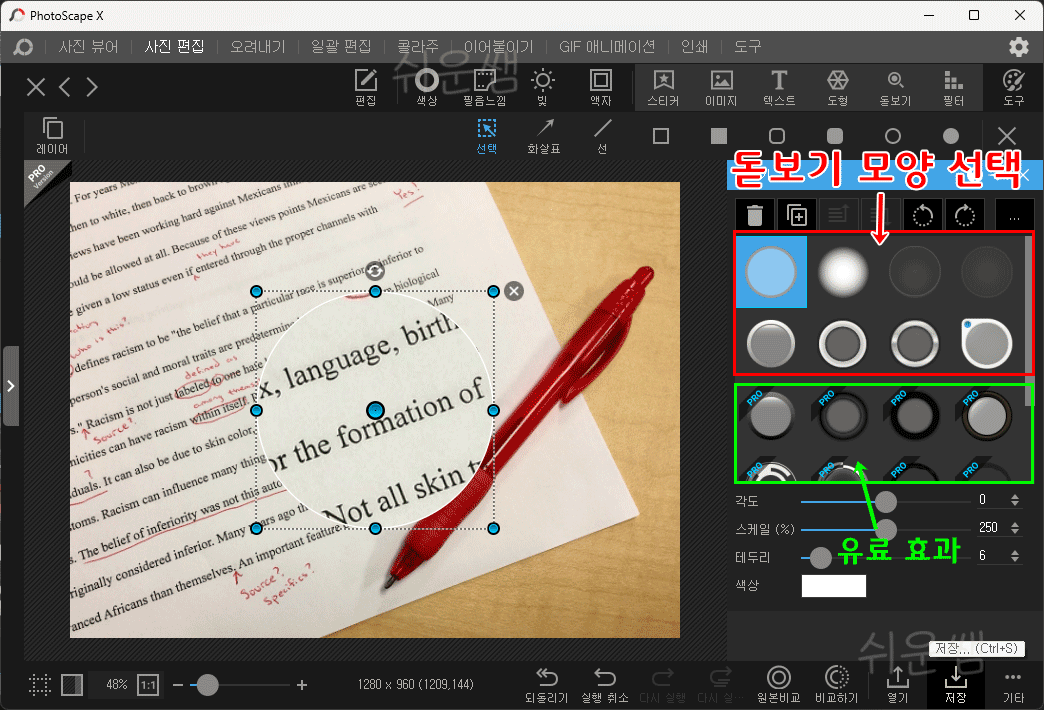Switch to 도구 tab in top menu

click(x=748, y=47)
